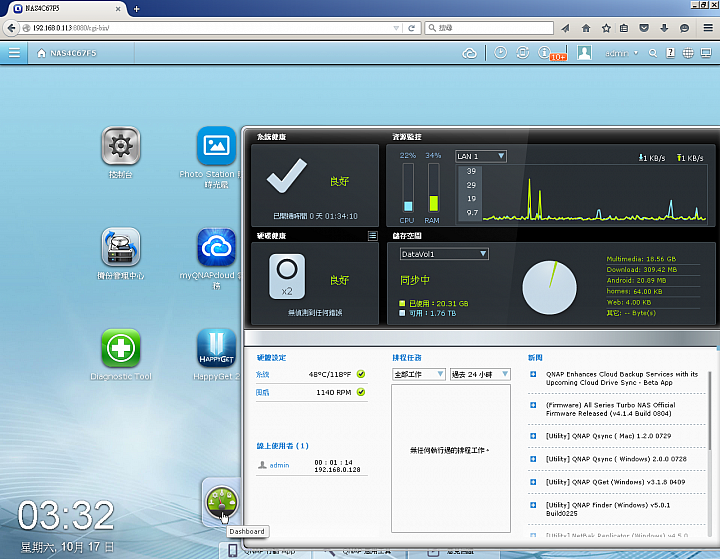Open desktop preferences monitor icon
The height and width of the screenshot is (559, 720).
(x=706, y=53)
